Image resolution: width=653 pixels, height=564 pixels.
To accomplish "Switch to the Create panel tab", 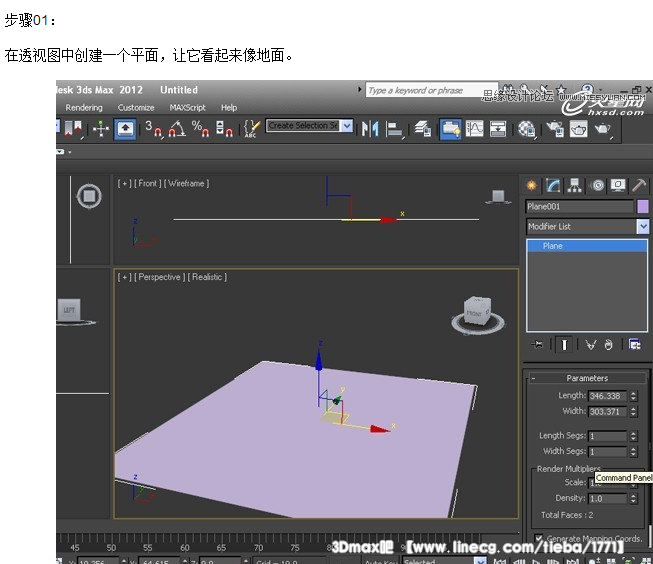I will (531, 185).
